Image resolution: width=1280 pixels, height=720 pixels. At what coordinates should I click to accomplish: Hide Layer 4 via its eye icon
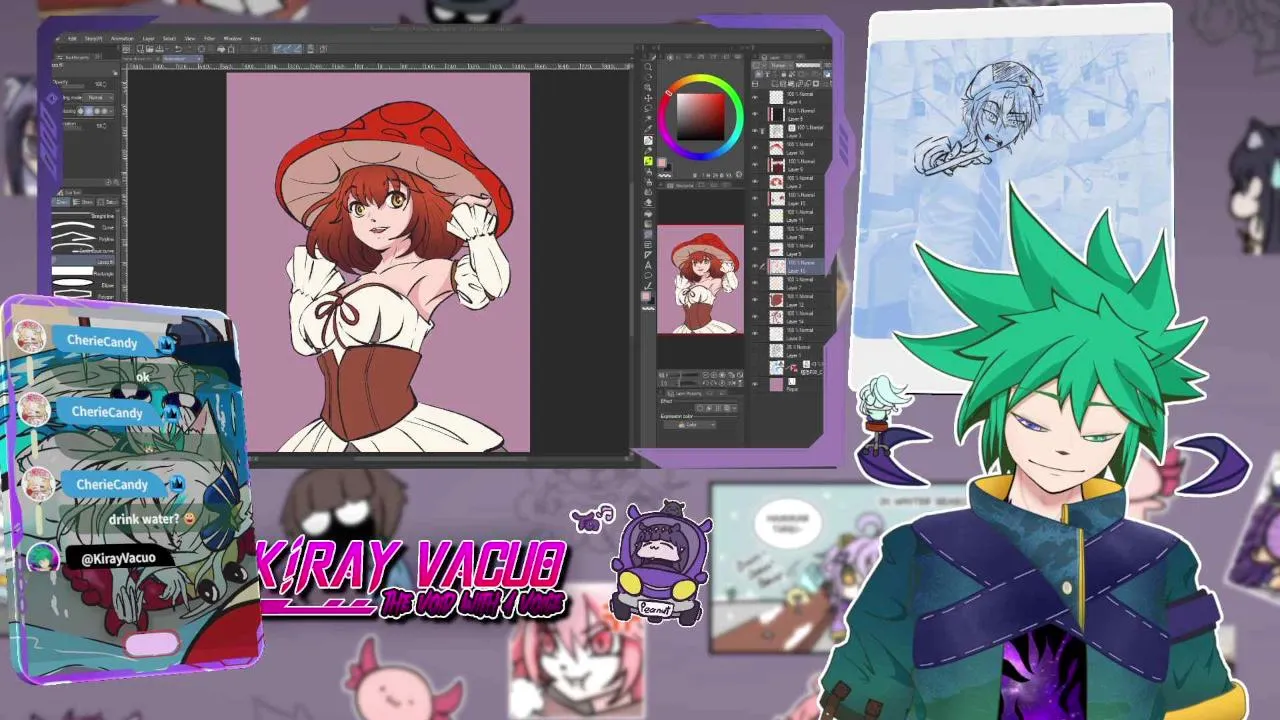pos(755,97)
